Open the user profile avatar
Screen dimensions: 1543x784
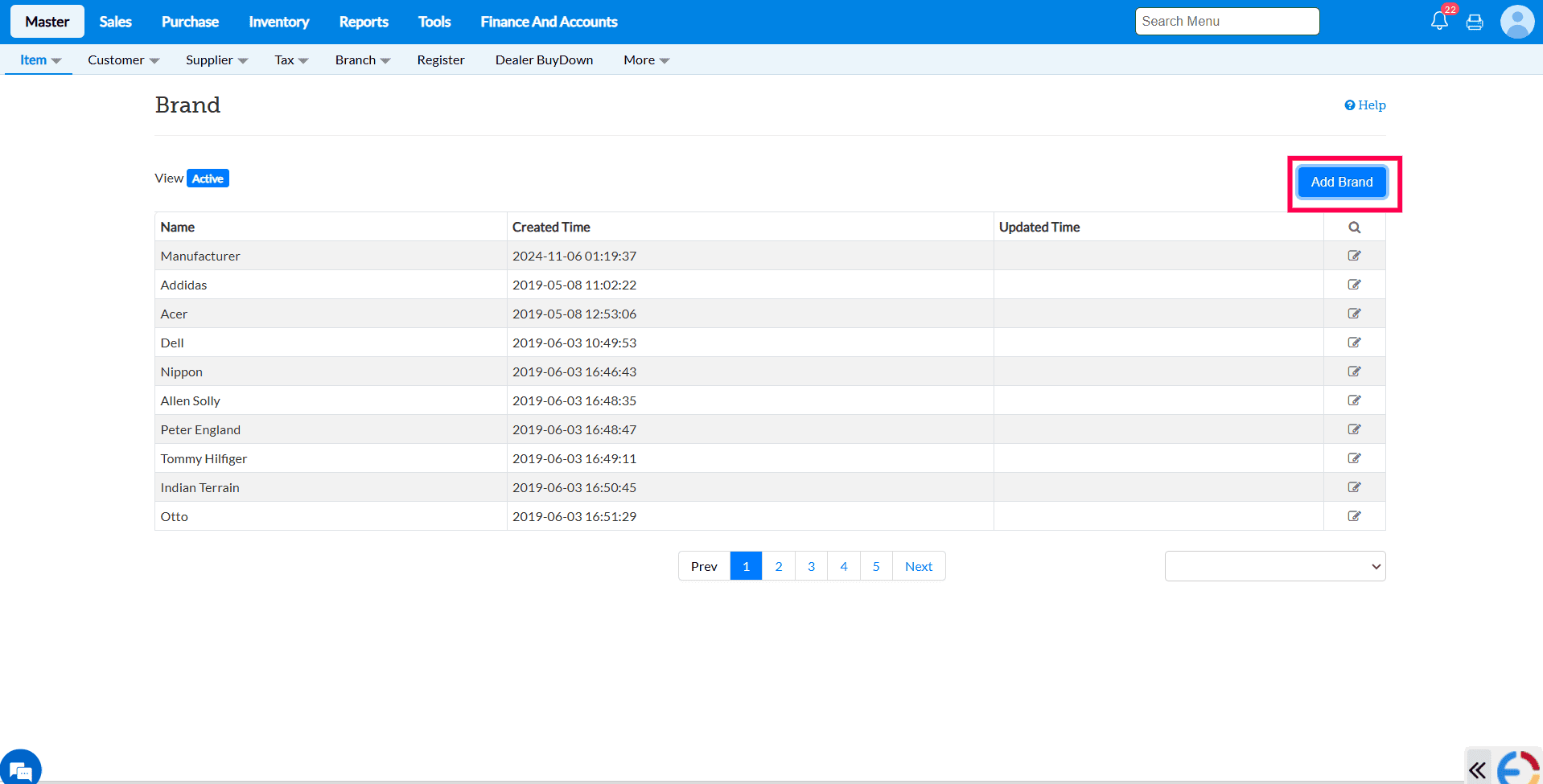(x=1516, y=22)
